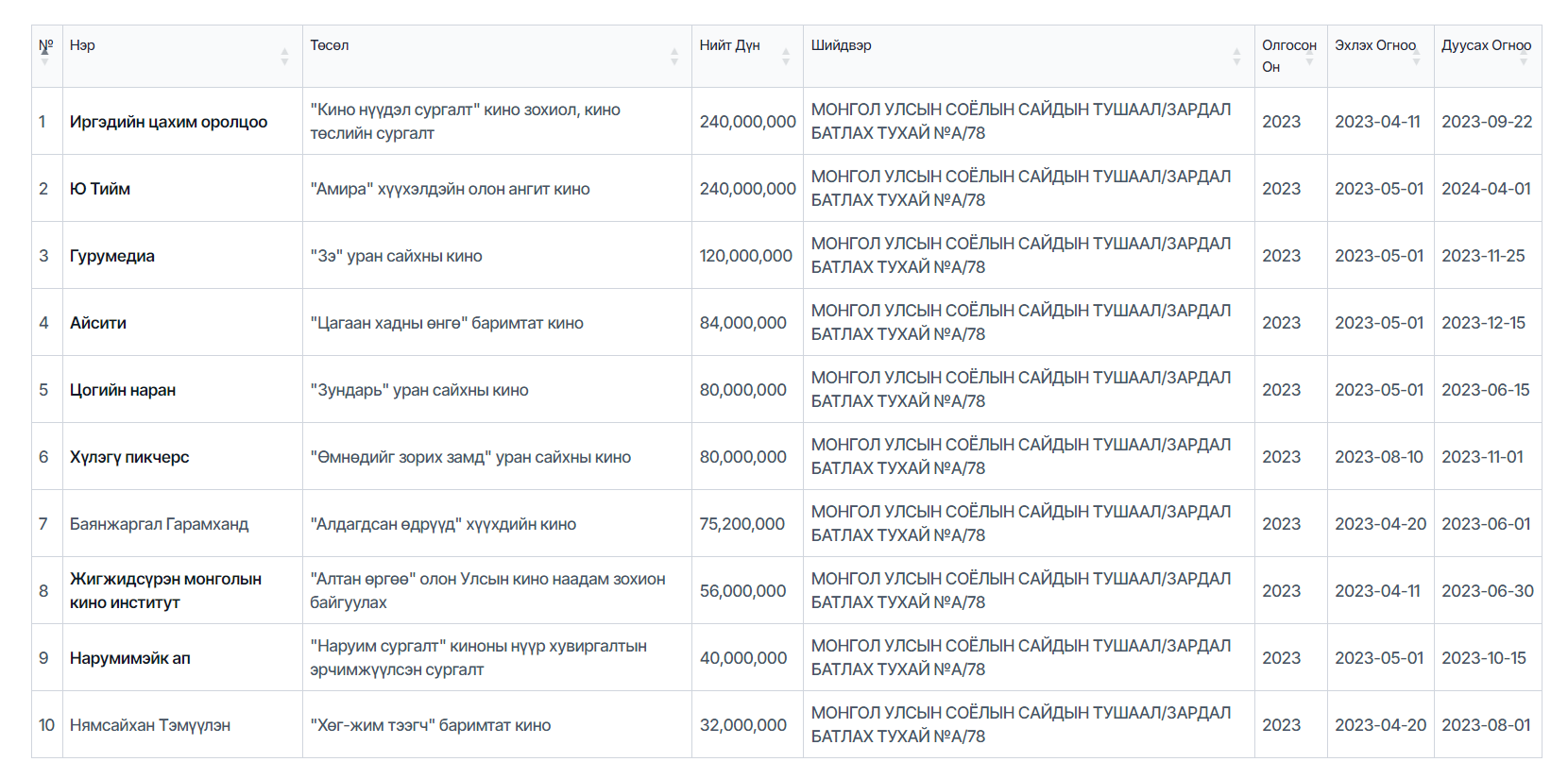
Task: Sort by Олгосон Он arrow icon
Action: point(1309,59)
